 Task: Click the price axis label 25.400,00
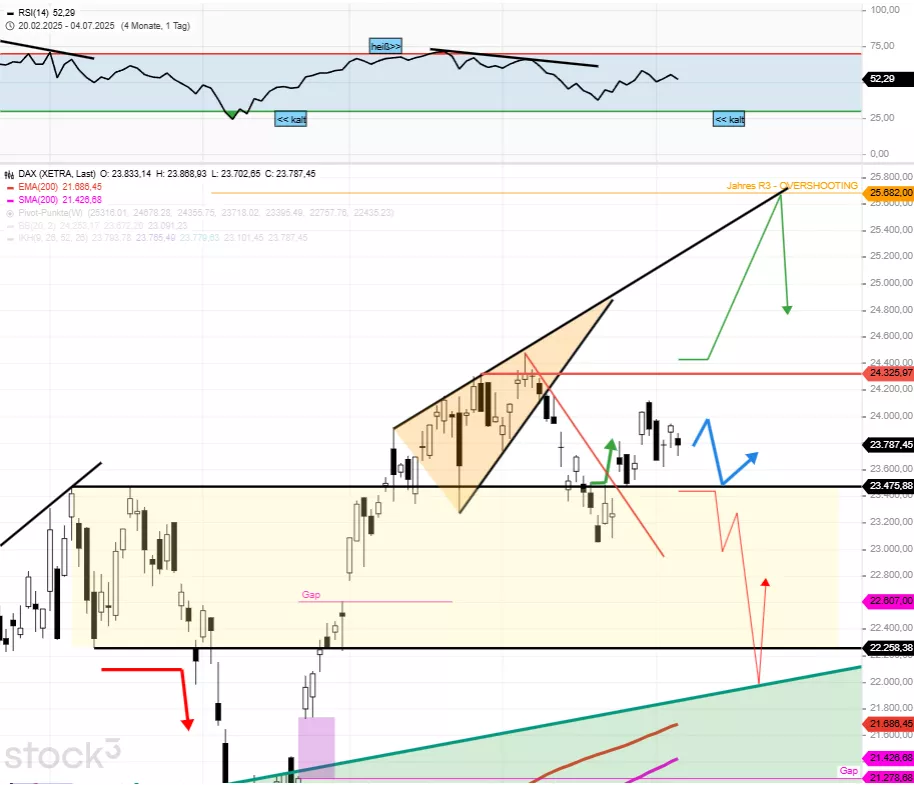[x=891, y=230]
